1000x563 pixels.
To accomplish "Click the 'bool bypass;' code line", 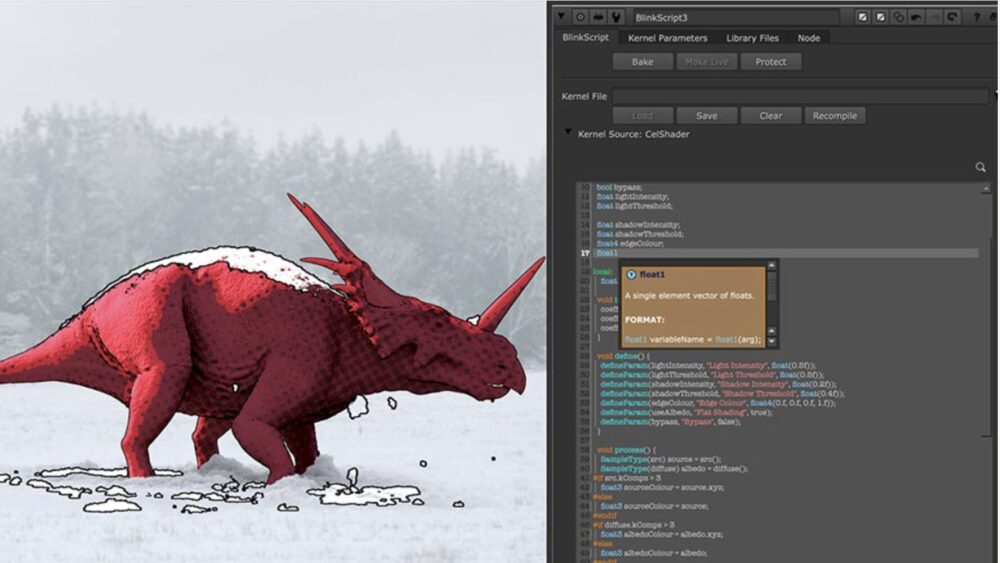I will point(619,187).
